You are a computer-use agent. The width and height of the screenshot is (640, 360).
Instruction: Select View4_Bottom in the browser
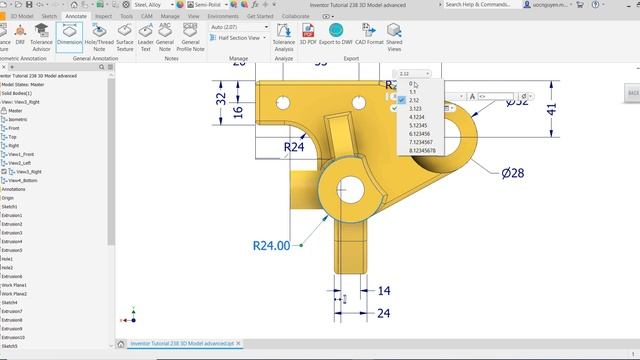(22, 180)
